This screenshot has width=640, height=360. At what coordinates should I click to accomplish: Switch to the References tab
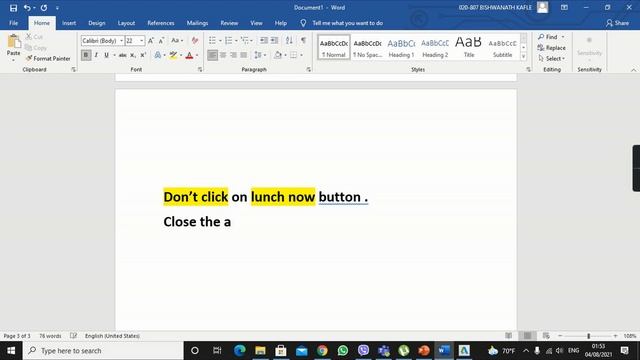click(x=161, y=23)
